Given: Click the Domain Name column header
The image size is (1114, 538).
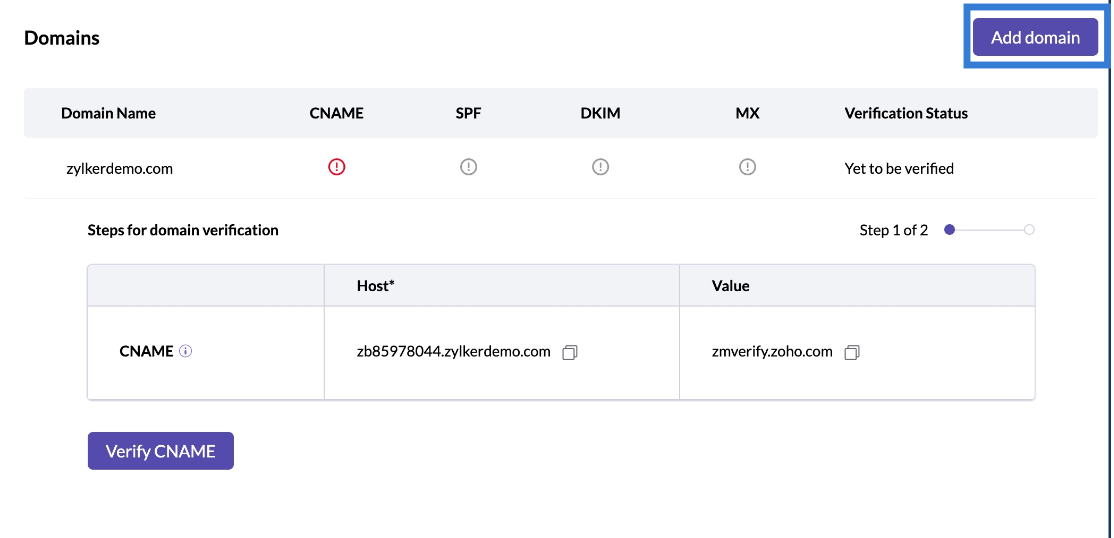Looking at the screenshot, I should [108, 113].
